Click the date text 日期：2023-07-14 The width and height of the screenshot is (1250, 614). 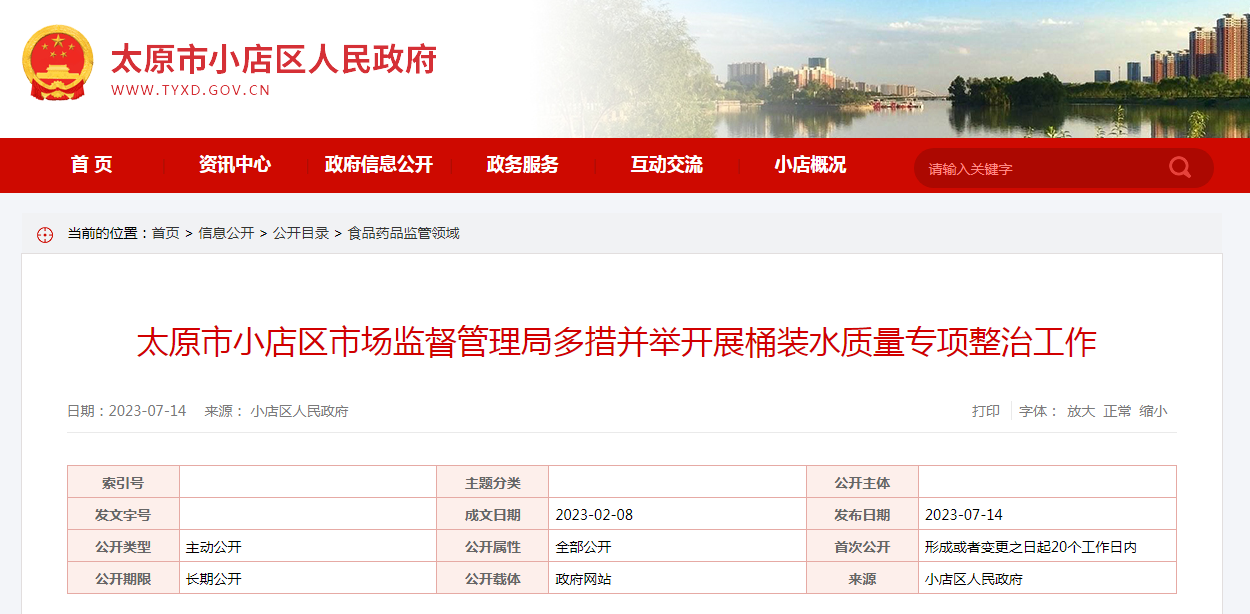pyautogui.click(x=127, y=411)
